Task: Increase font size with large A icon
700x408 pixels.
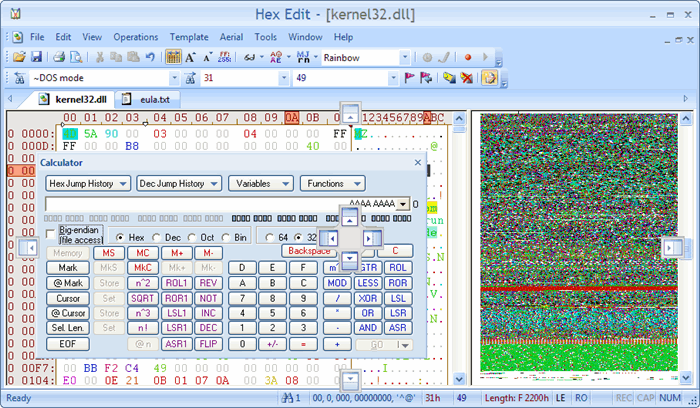Action: pyautogui.click(x=191, y=57)
